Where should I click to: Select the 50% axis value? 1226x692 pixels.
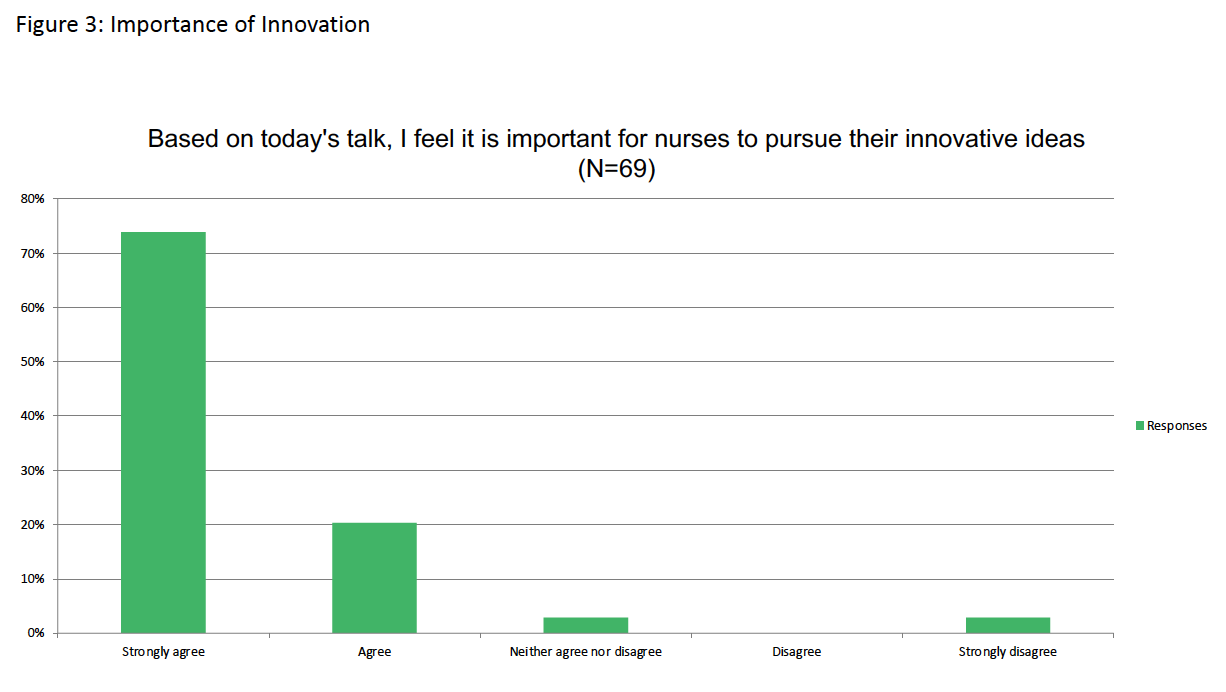[x=32, y=362]
